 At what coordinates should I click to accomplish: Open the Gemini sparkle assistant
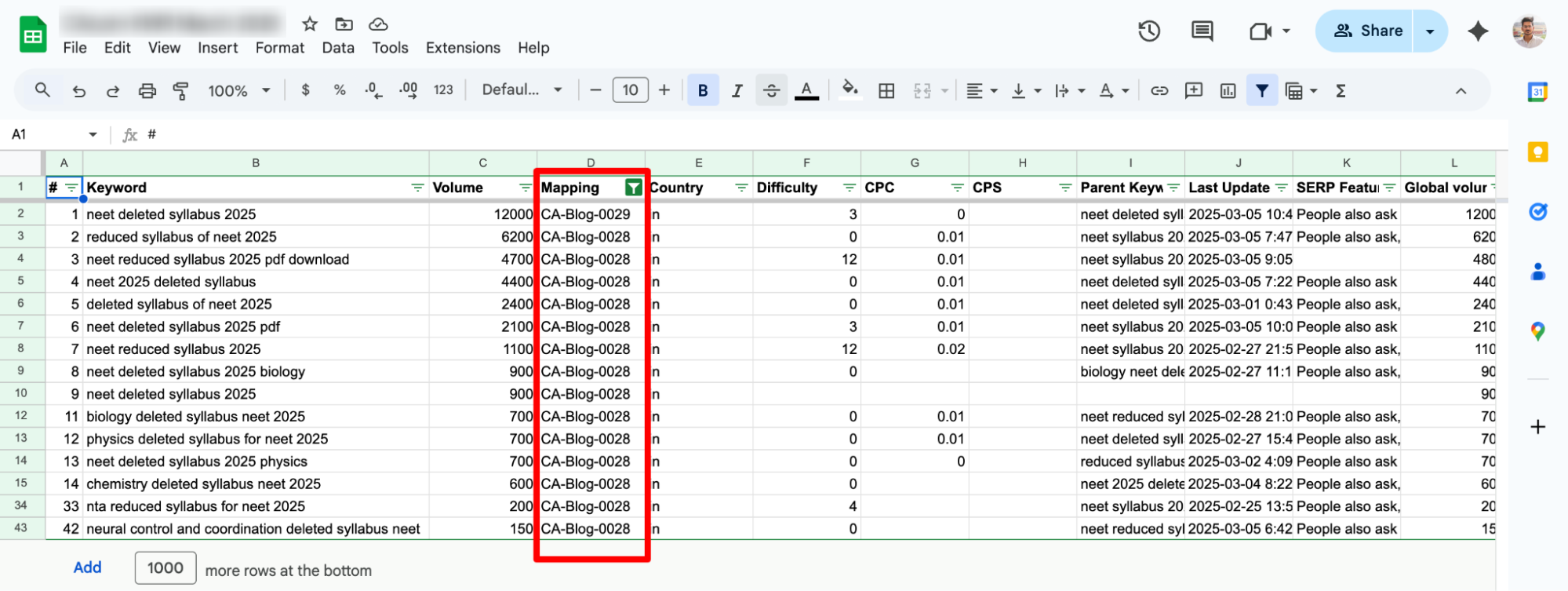(x=1479, y=31)
